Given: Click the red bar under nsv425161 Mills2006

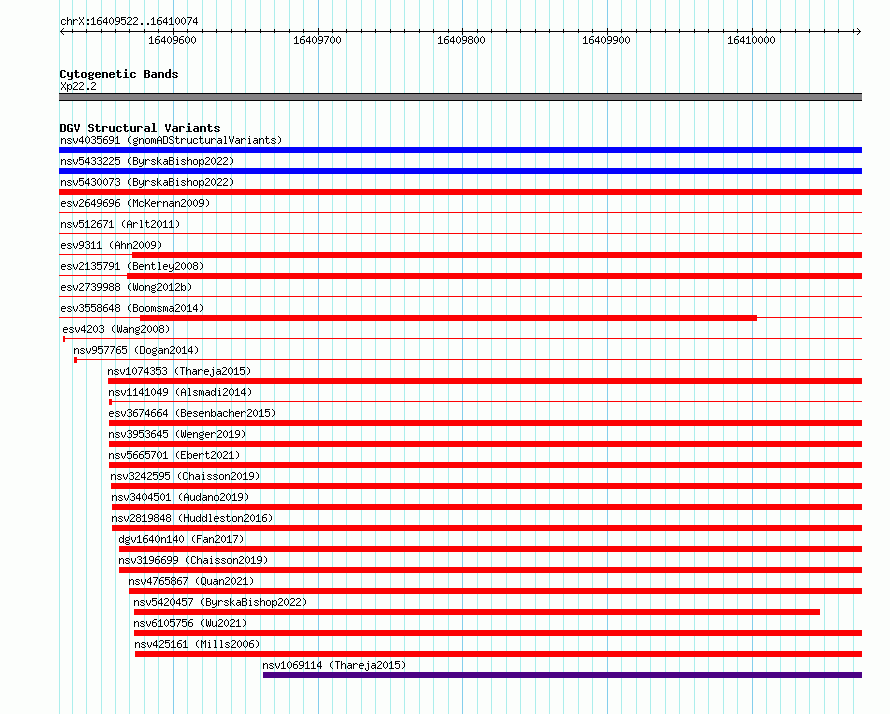Looking at the screenshot, I should 498,654.
